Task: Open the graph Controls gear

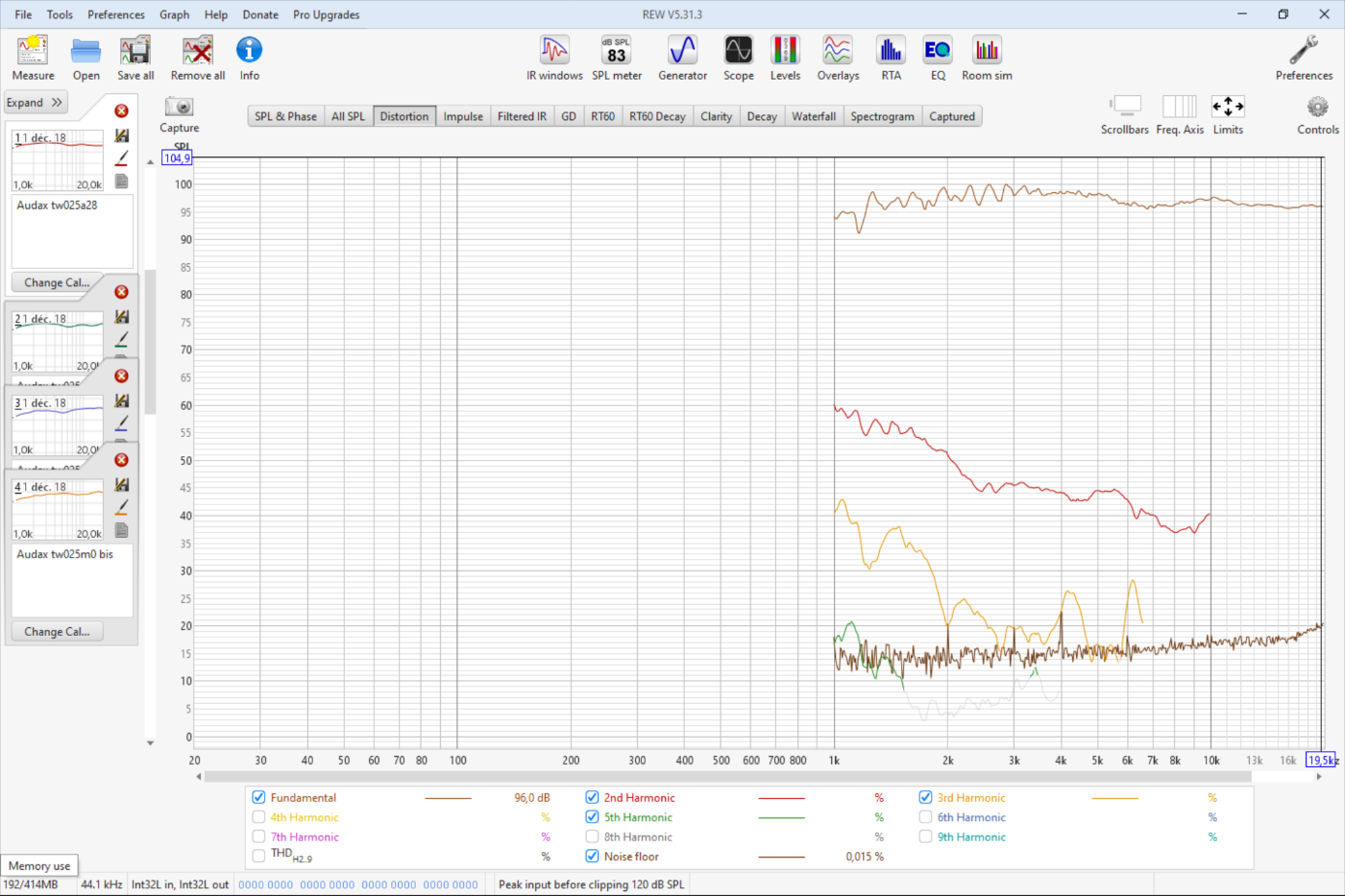Action: [1317, 108]
